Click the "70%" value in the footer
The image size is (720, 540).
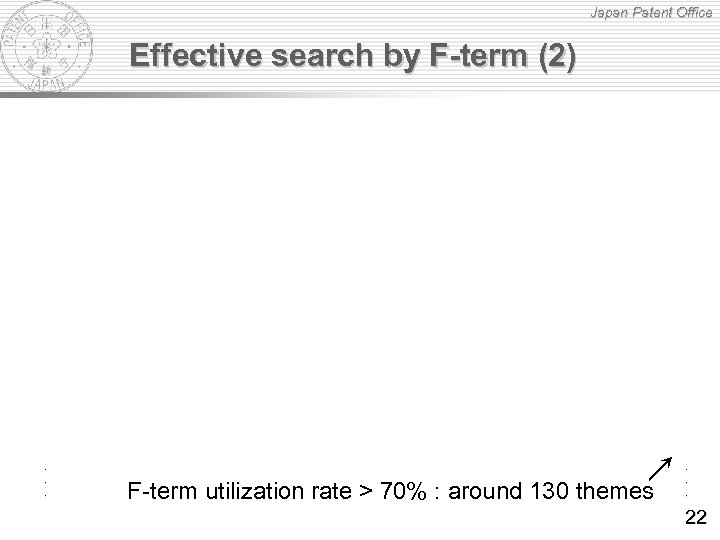403,492
